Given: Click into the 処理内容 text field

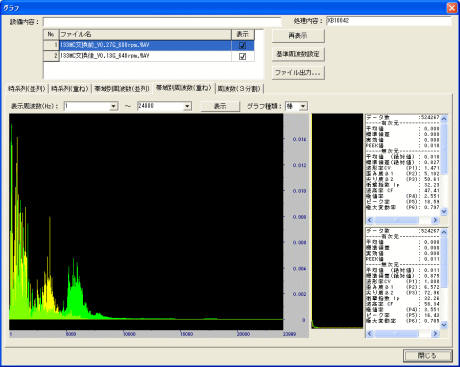Looking at the screenshot, I should point(389,21).
